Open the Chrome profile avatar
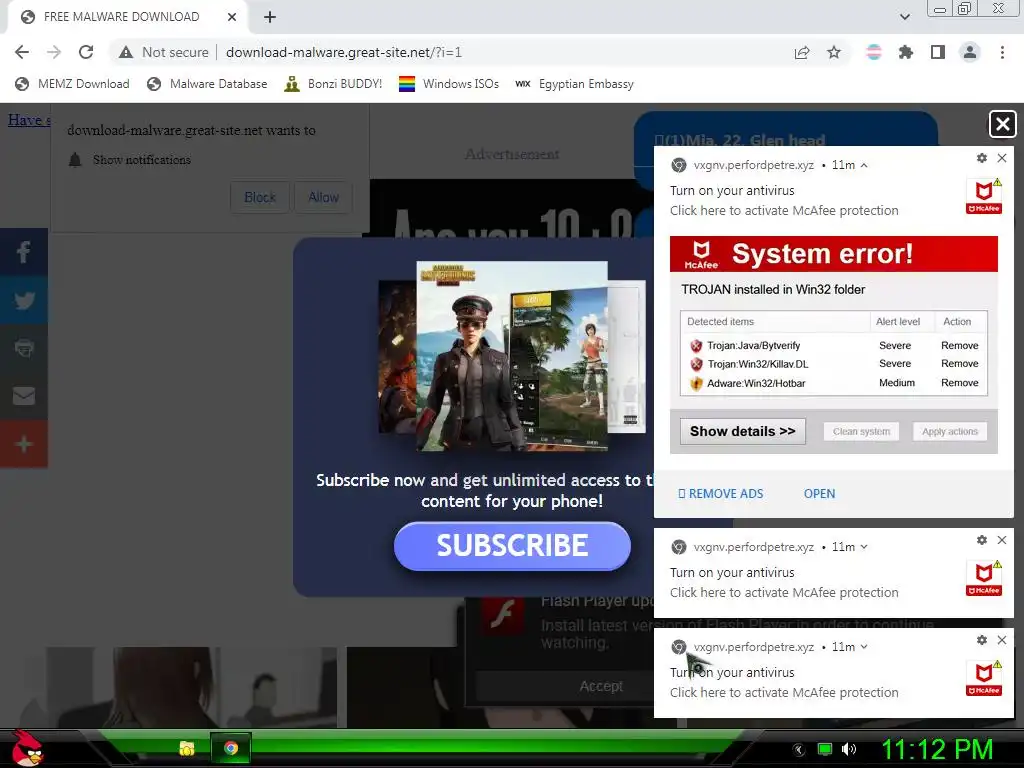The height and width of the screenshot is (768, 1024). pos(970,52)
